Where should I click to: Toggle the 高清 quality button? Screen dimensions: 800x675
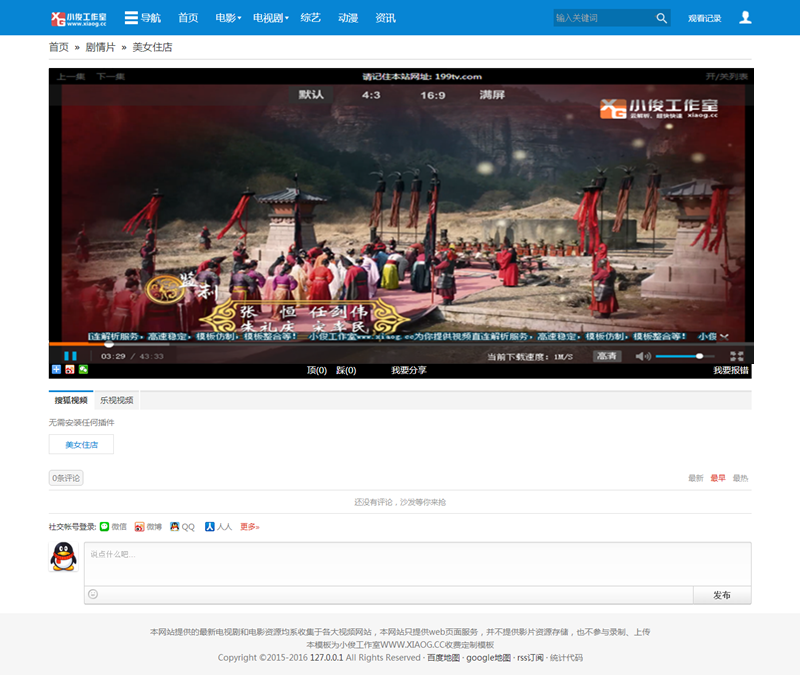[607, 356]
